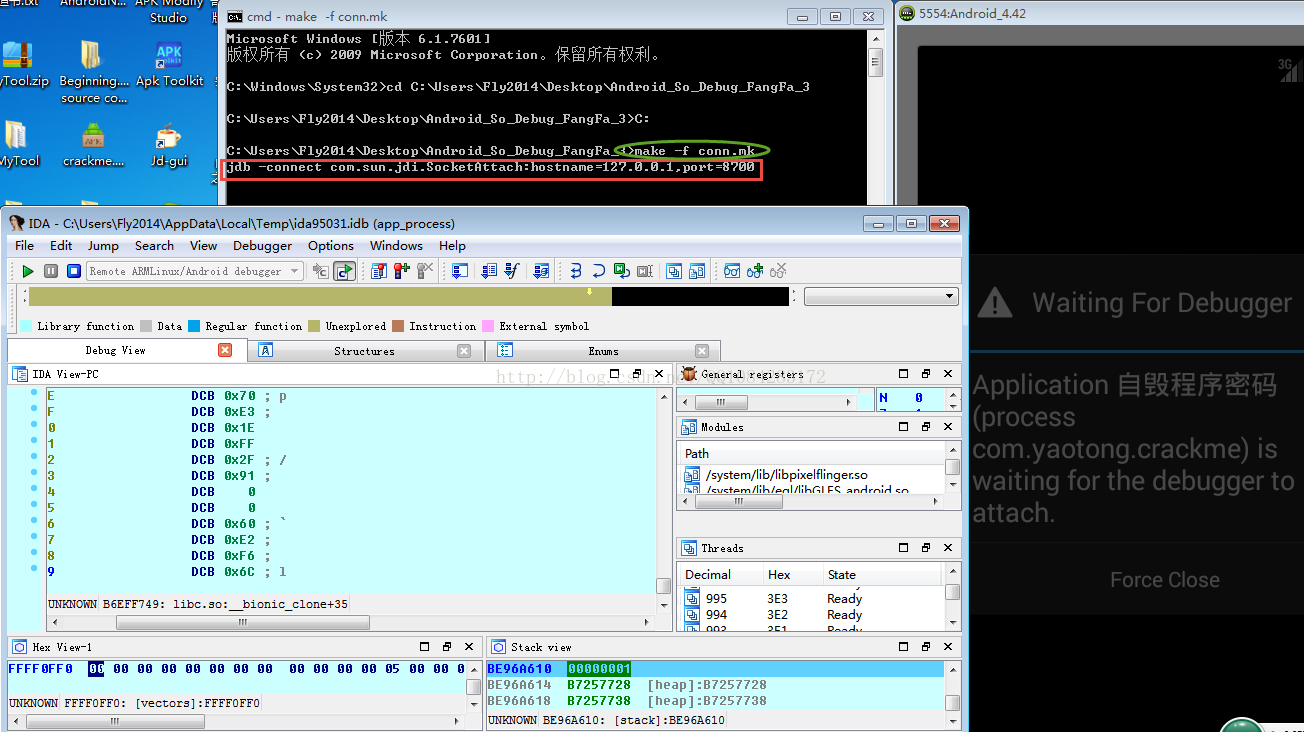Click the add watch glasses icon
Screen dimensions: 1304x732
click(x=755, y=271)
